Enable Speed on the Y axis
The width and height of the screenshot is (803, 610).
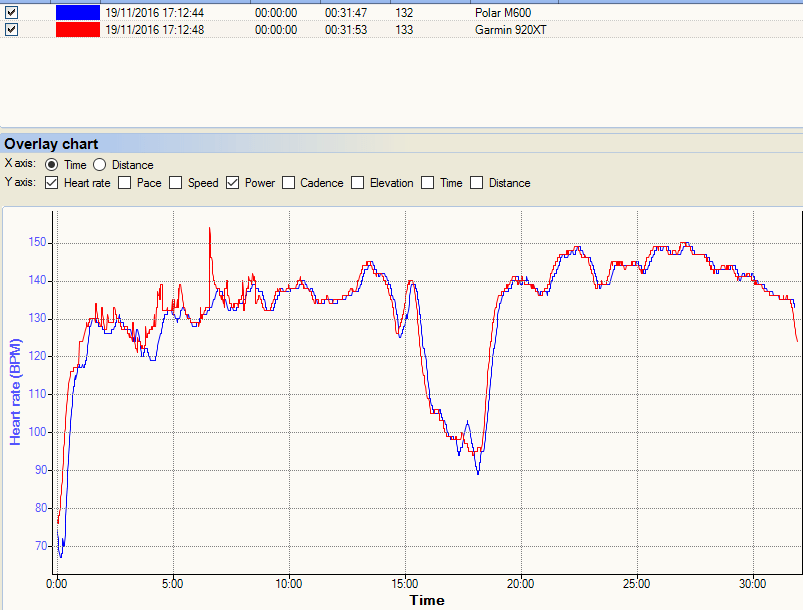coord(176,182)
